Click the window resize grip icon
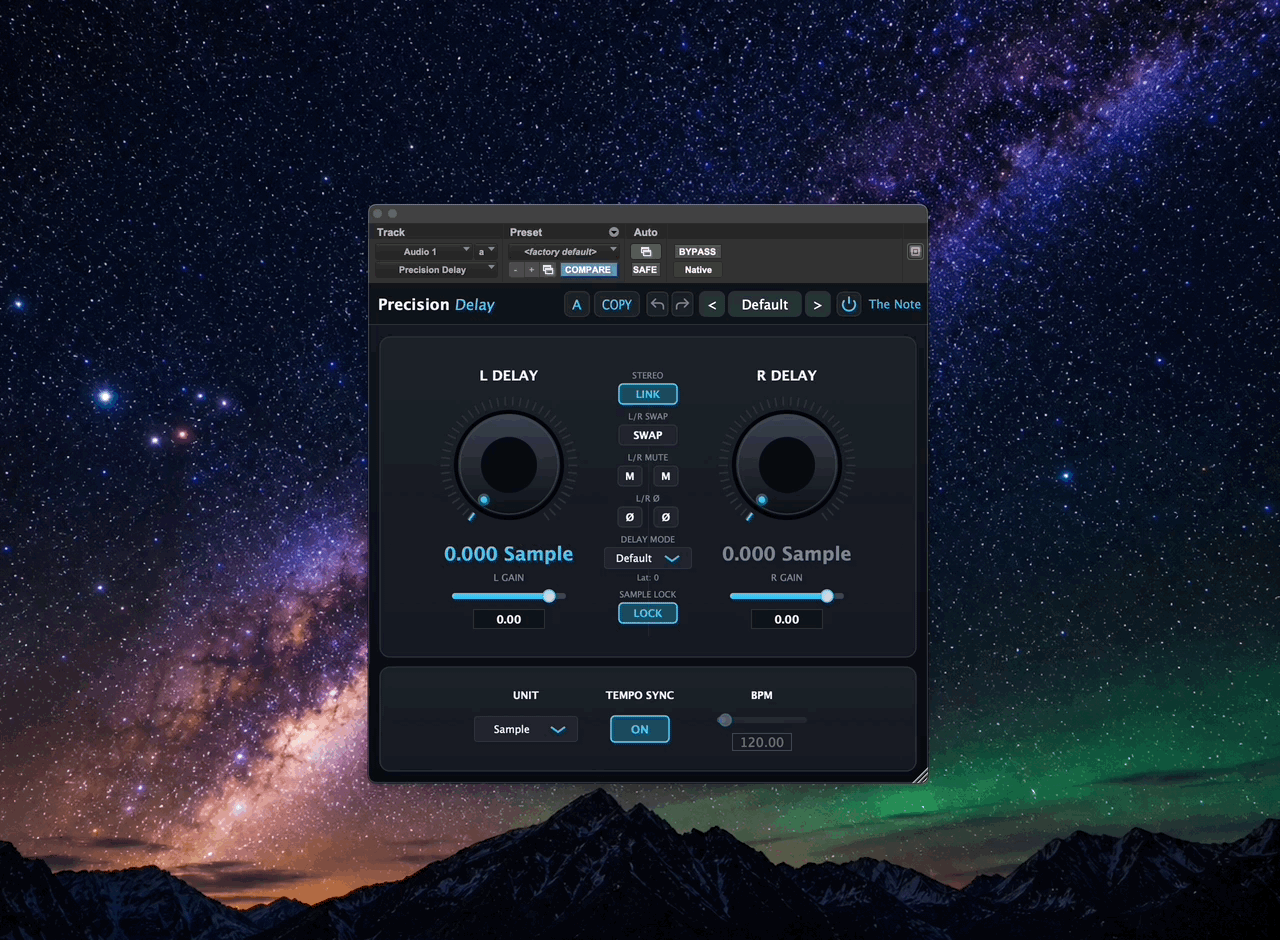The height and width of the screenshot is (940, 1280). click(920, 774)
